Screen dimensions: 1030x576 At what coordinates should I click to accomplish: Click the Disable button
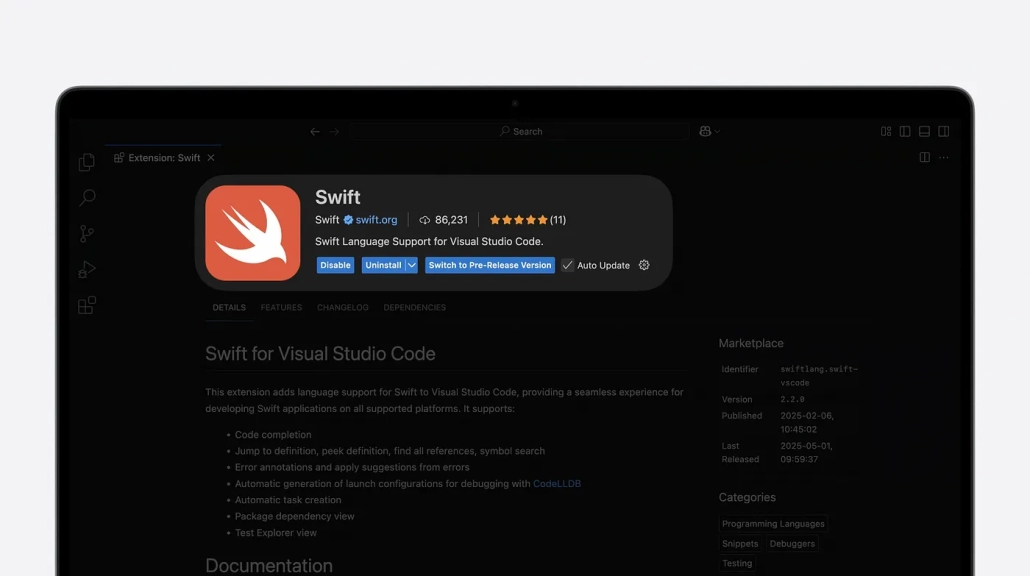click(335, 265)
